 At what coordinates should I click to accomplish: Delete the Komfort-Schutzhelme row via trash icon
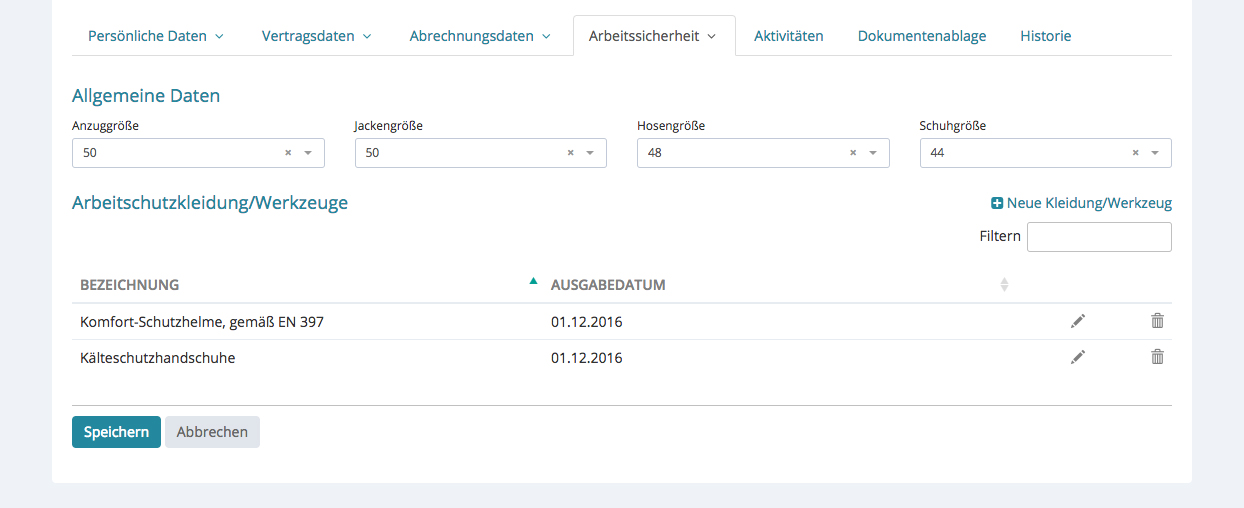[1157, 321]
